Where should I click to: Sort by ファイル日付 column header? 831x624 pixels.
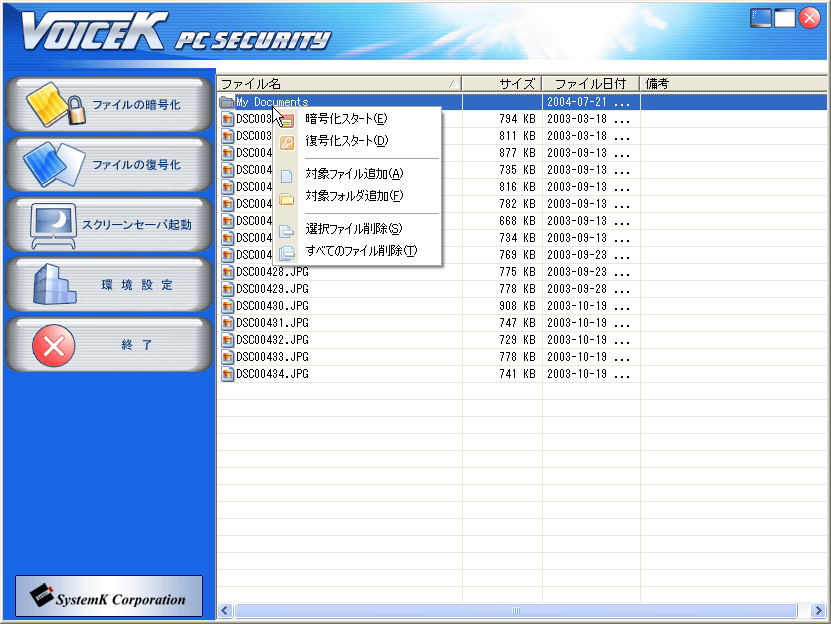click(x=590, y=84)
